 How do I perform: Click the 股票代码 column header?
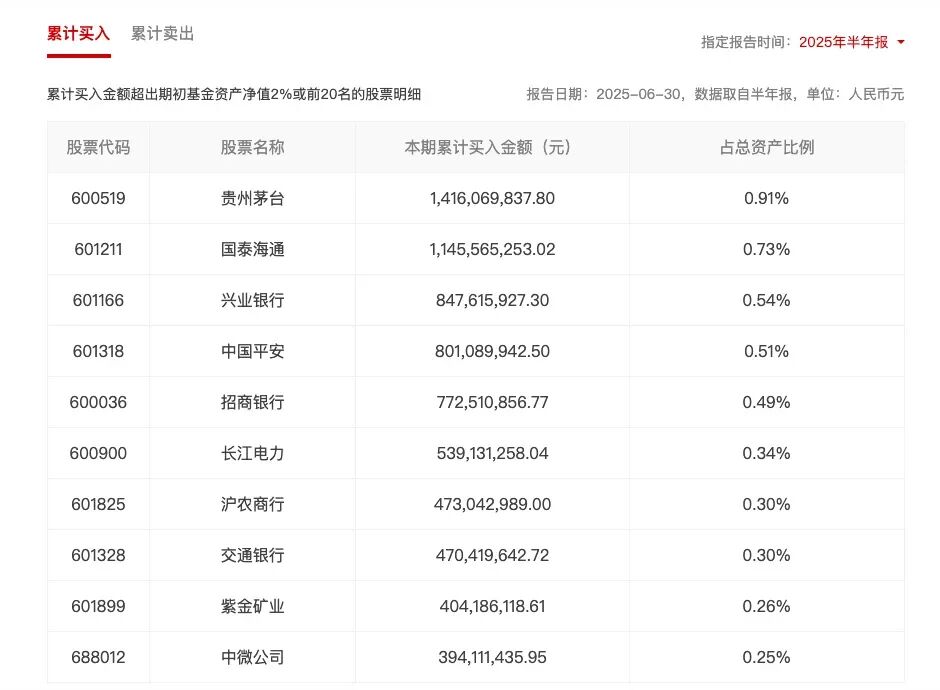pyautogui.click(x=98, y=147)
